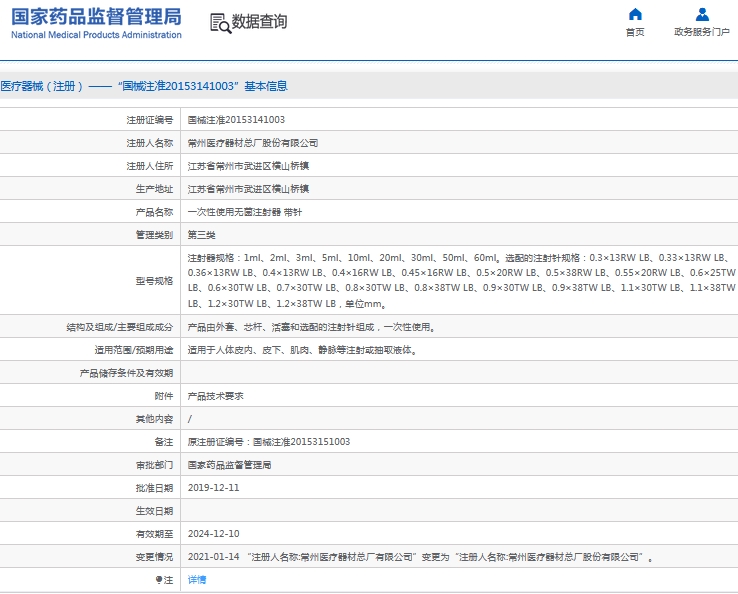
Task: Click the management class value 第三类
Action: click(201, 235)
